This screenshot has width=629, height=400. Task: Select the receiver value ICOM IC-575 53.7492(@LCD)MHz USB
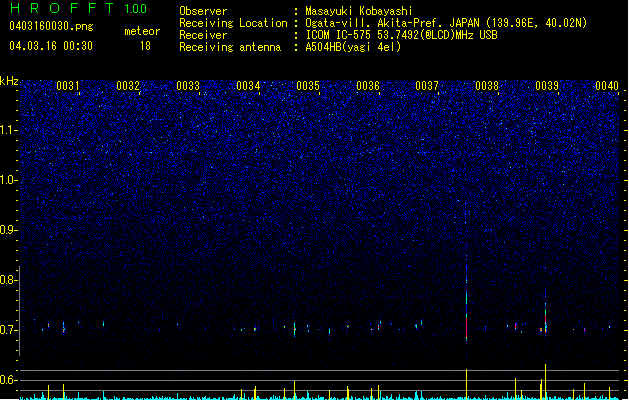(402, 35)
